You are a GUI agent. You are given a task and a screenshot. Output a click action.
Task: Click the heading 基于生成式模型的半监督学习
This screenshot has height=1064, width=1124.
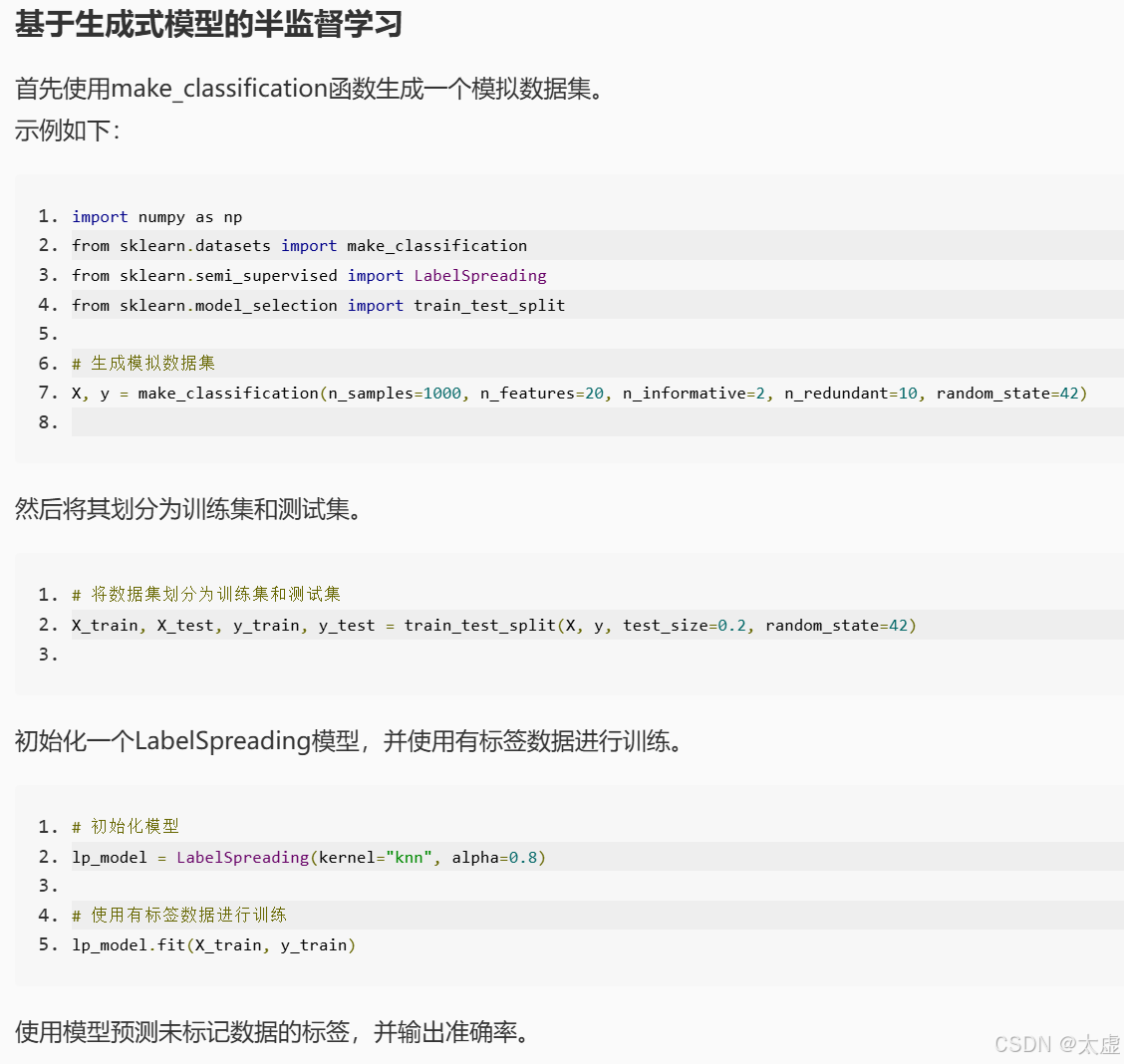point(208,24)
